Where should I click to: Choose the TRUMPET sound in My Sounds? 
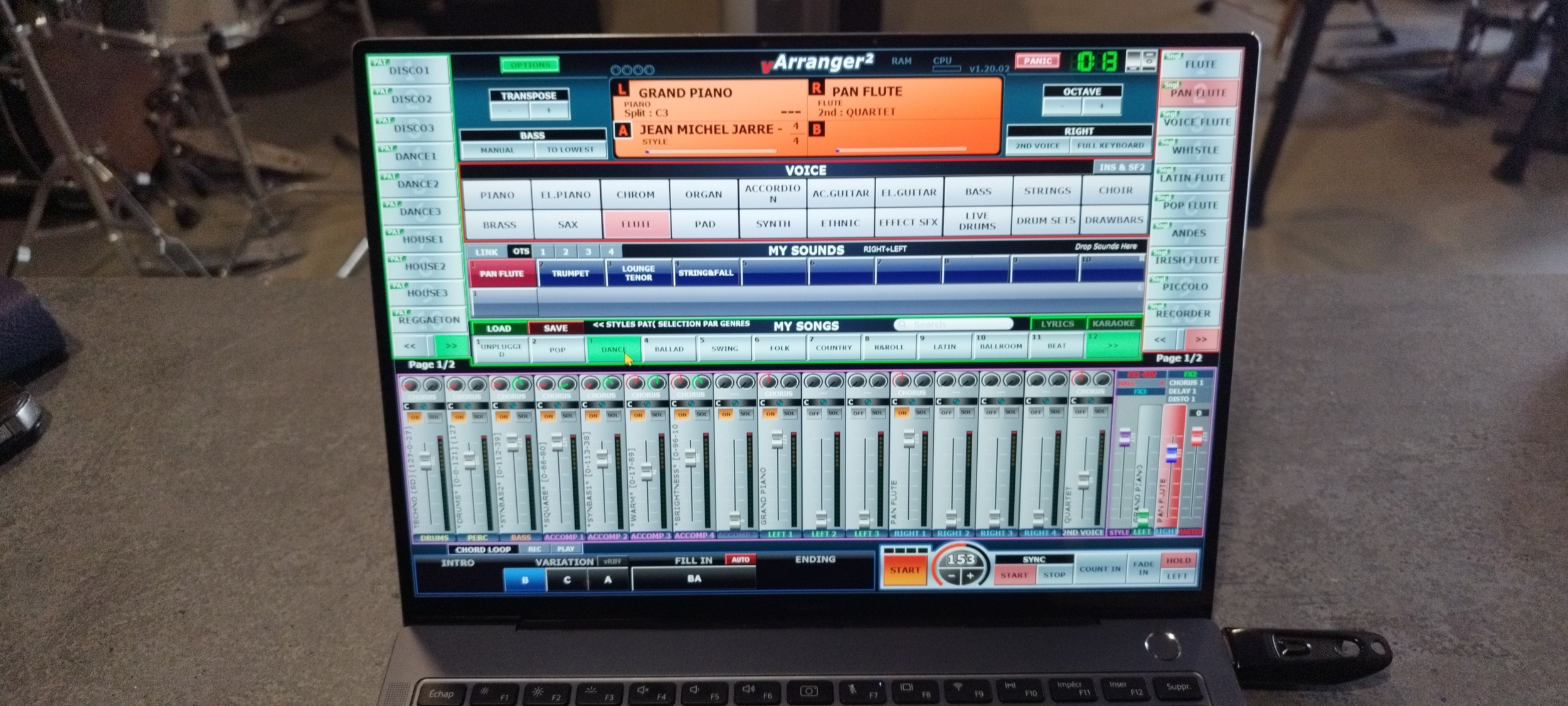click(x=570, y=274)
